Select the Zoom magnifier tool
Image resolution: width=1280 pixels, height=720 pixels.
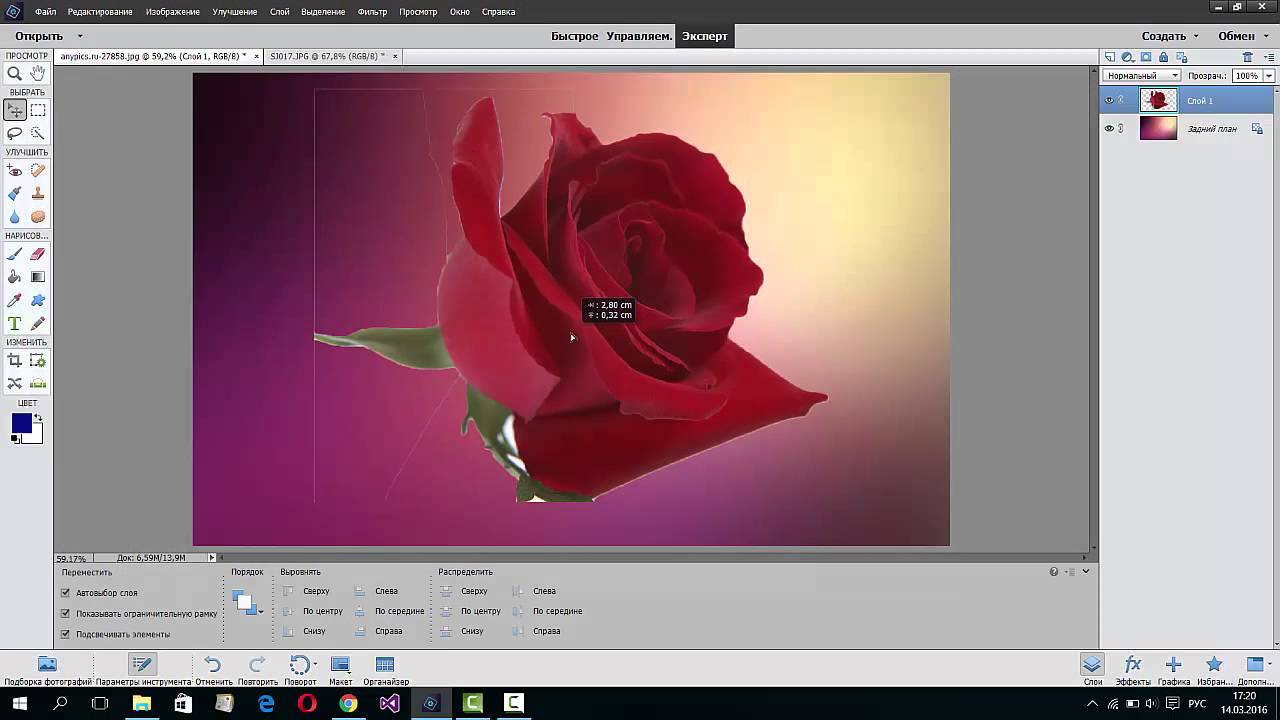coord(15,73)
